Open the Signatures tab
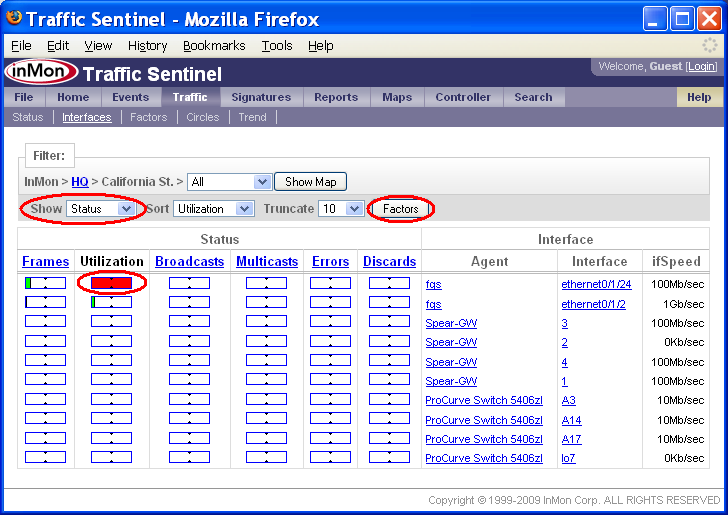Screen dimensions: 728x515 tap(261, 97)
